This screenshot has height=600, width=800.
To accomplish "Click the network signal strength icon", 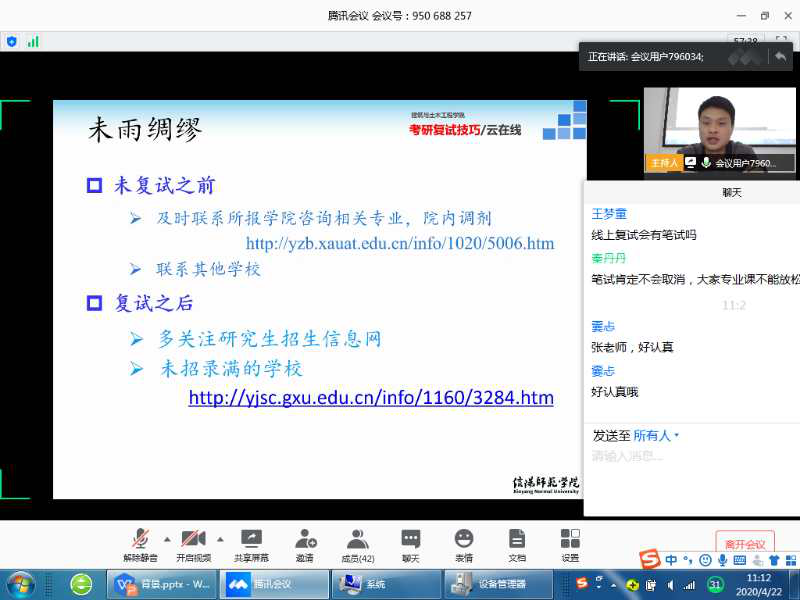I will [33, 41].
